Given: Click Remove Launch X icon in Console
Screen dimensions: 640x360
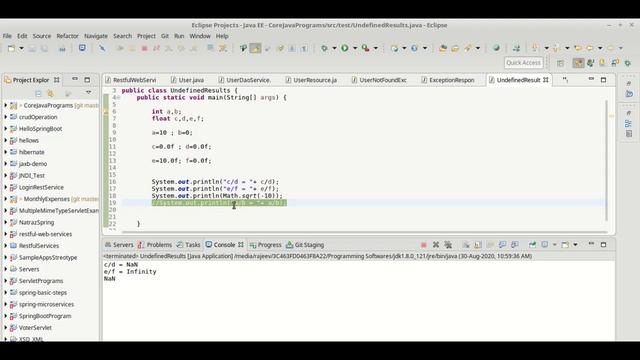Looking at the screenshot, I should [436, 245].
